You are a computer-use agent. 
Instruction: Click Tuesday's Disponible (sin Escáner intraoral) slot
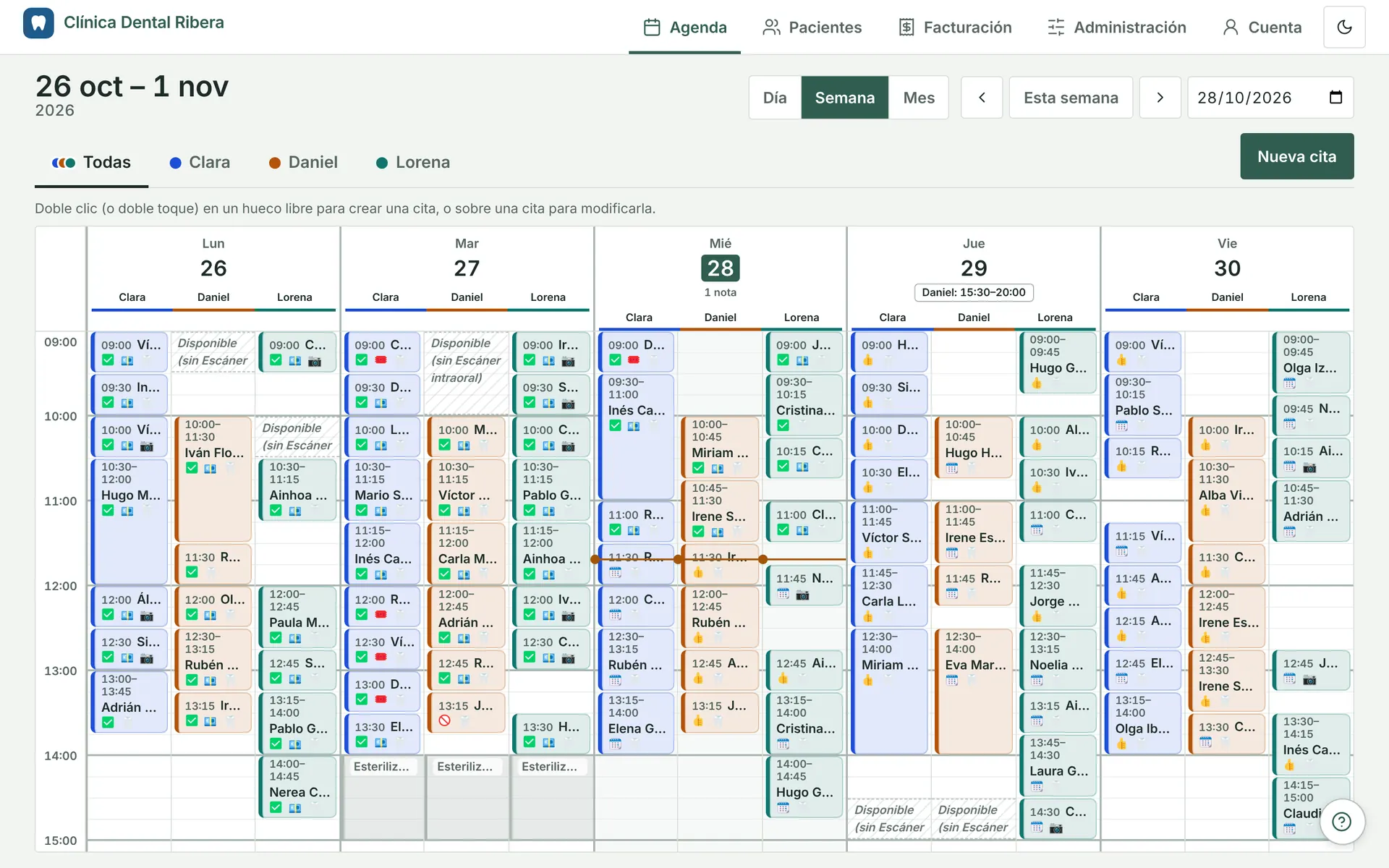pos(467,373)
